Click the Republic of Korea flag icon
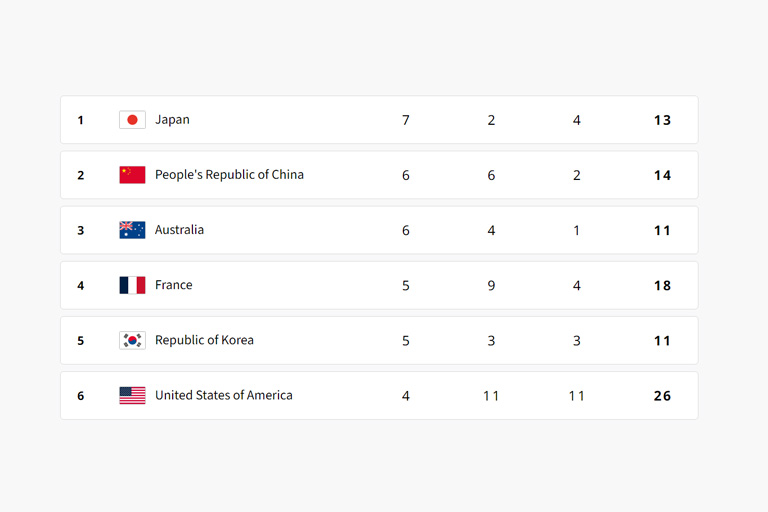Image resolution: width=768 pixels, height=512 pixels. point(132,340)
